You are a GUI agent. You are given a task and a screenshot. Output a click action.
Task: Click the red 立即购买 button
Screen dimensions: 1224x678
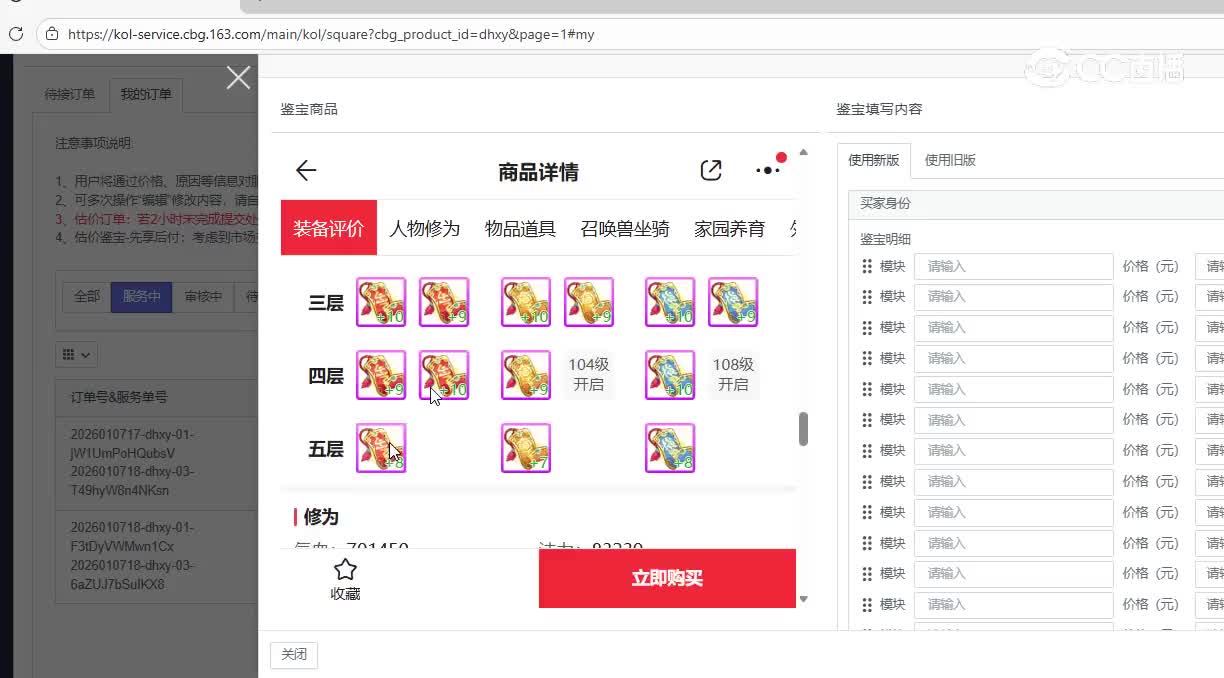point(667,578)
